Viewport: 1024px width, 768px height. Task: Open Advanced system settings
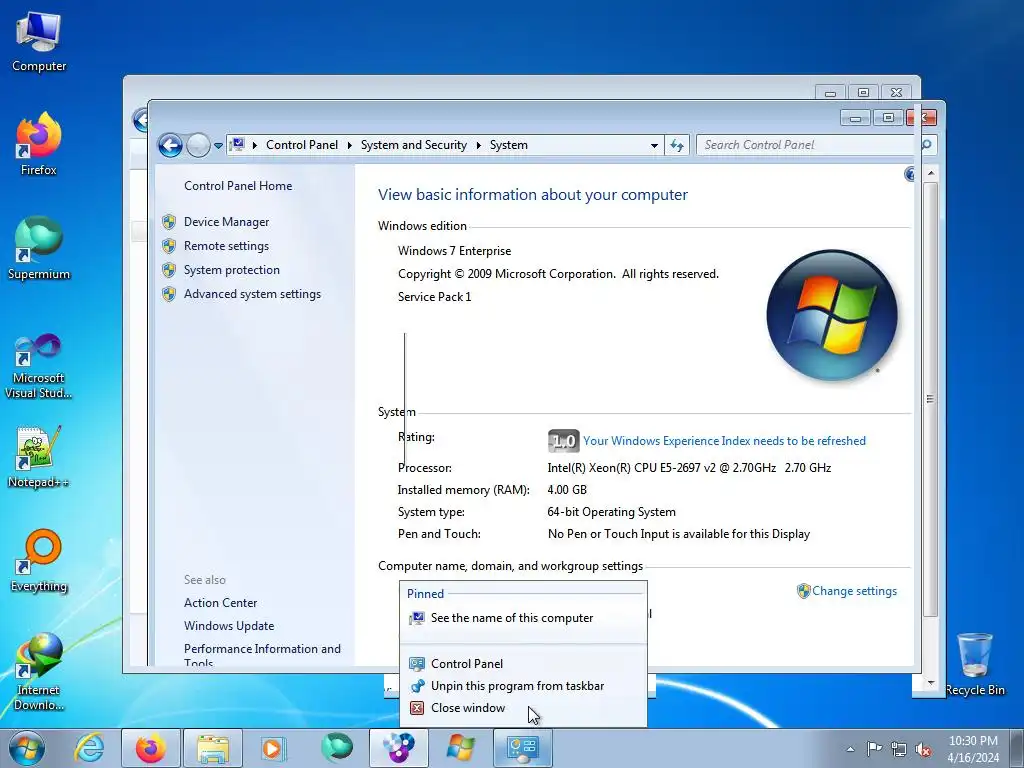(x=252, y=295)
